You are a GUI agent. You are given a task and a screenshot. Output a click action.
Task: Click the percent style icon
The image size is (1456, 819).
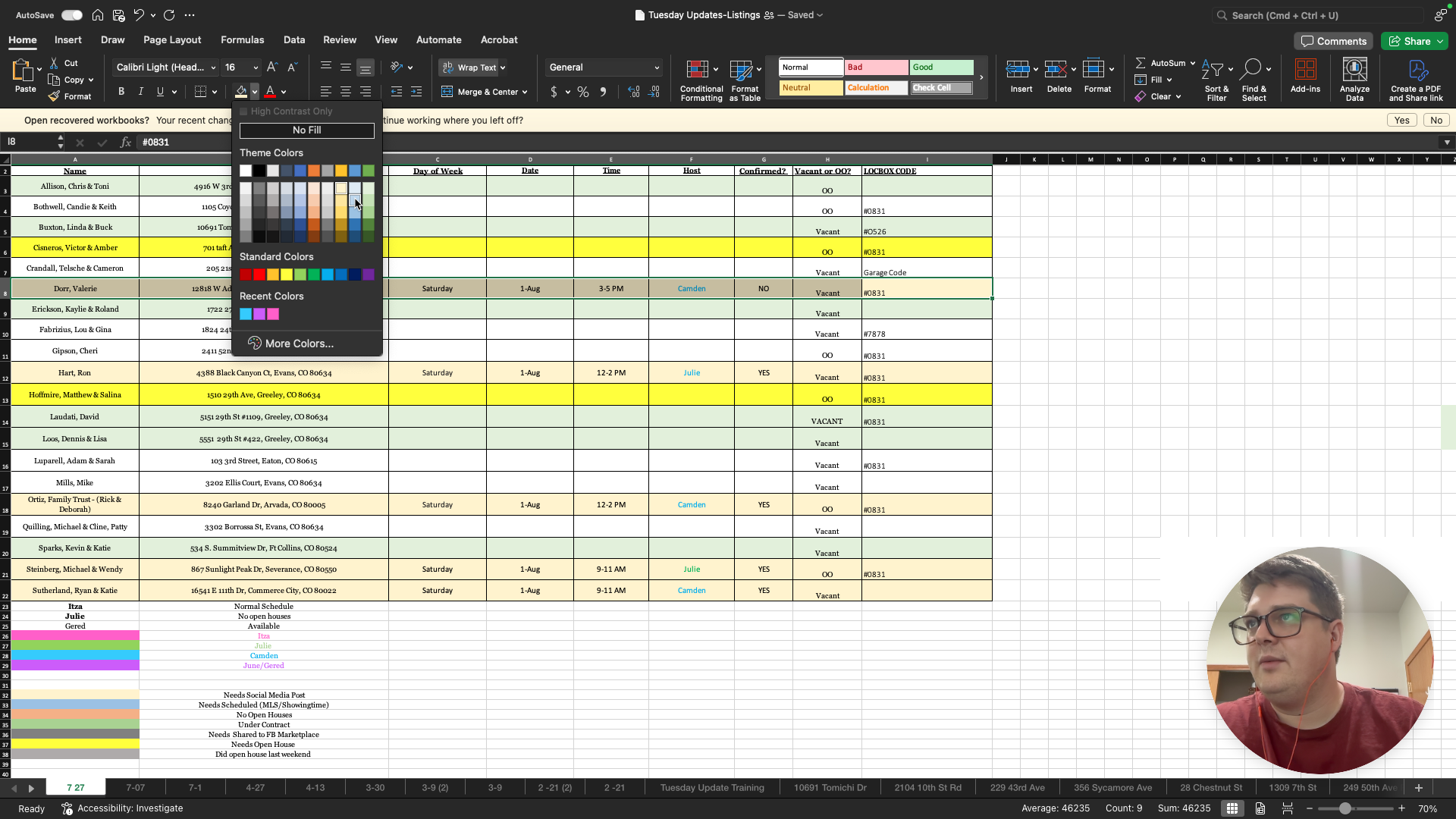coord(583,92)
